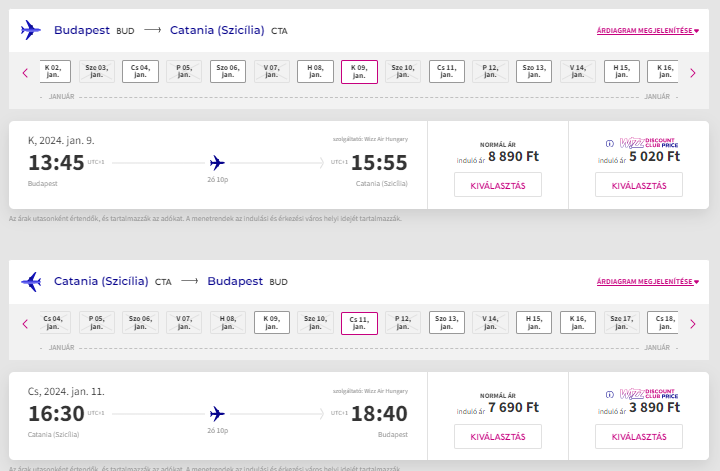The width and height of the screenshot is (720, 471).
Task: Click info icon next to return WIZZ Discount Club price
Action: coord(609,395)
